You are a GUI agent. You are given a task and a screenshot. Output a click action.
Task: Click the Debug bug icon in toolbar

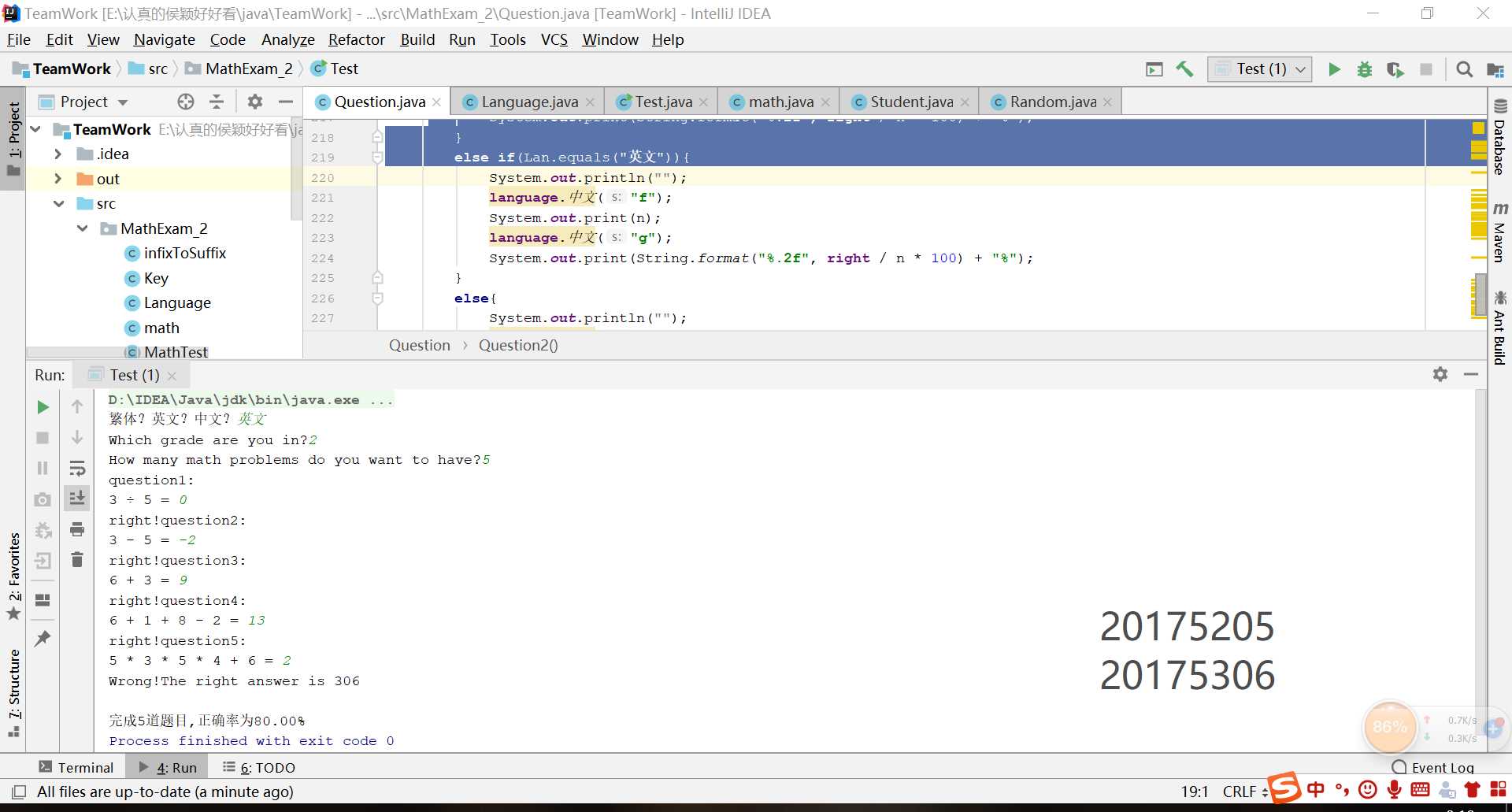click(1365, 69)
